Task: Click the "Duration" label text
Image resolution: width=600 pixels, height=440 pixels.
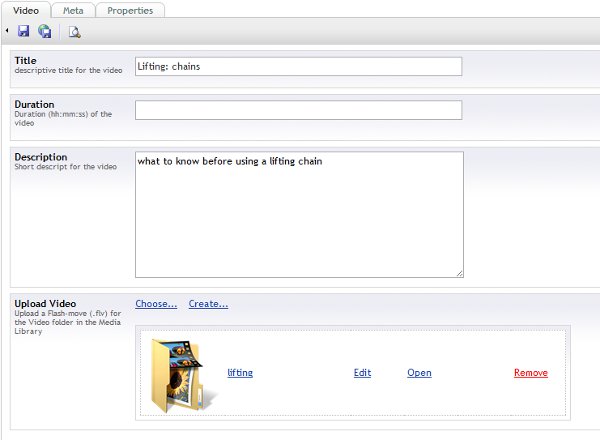Action: point(34,104)
